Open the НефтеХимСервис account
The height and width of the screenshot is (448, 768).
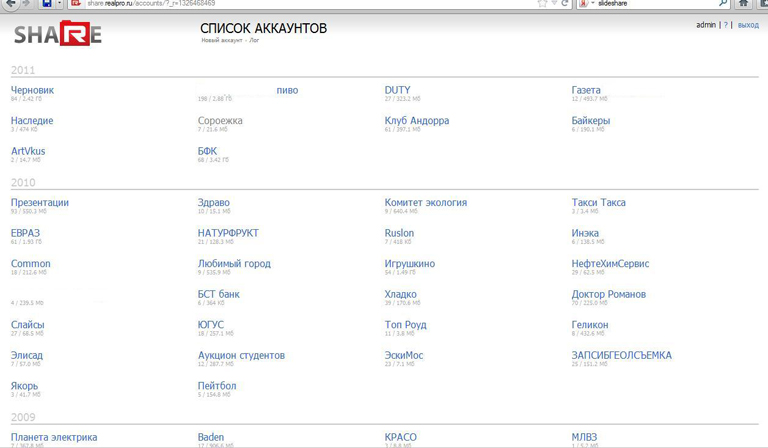pos(610,264)
